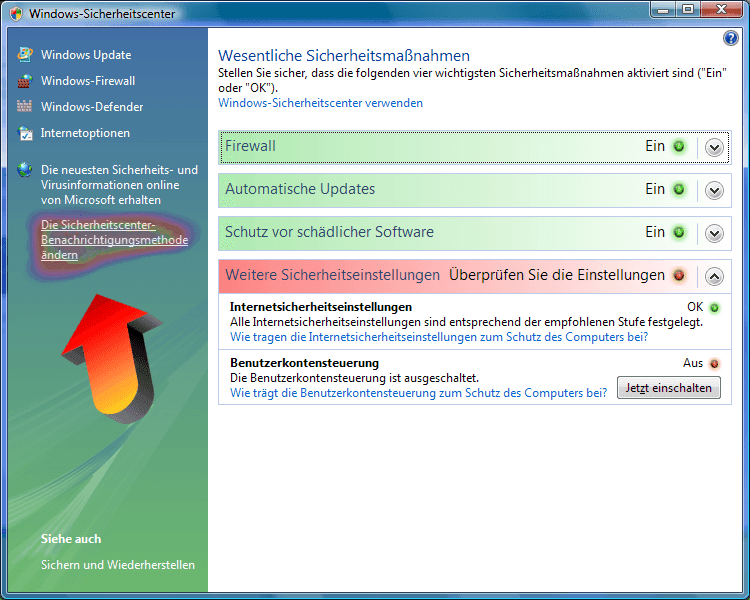The width and height of the screenshot is (750, 600).
Task: Click the green status light in Firewall row
Action: 679,146
